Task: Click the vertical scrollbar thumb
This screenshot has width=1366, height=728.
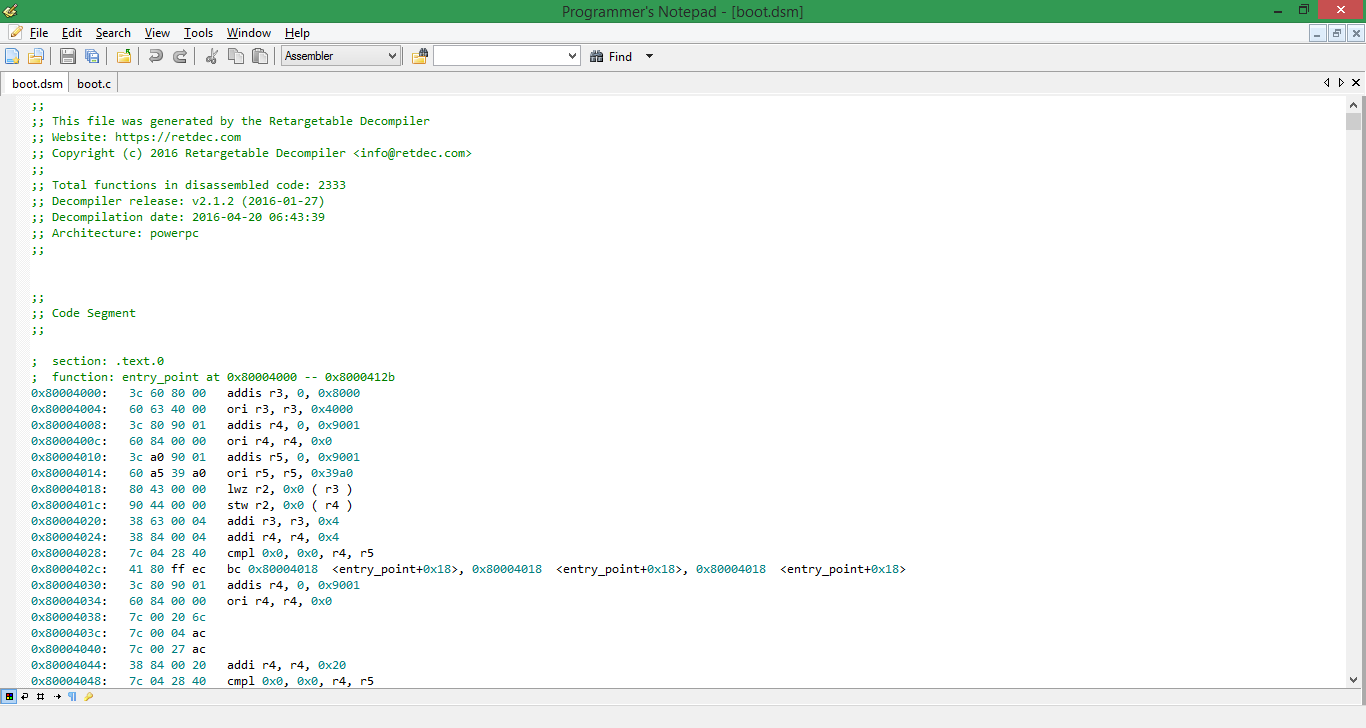Action: 1354,122
